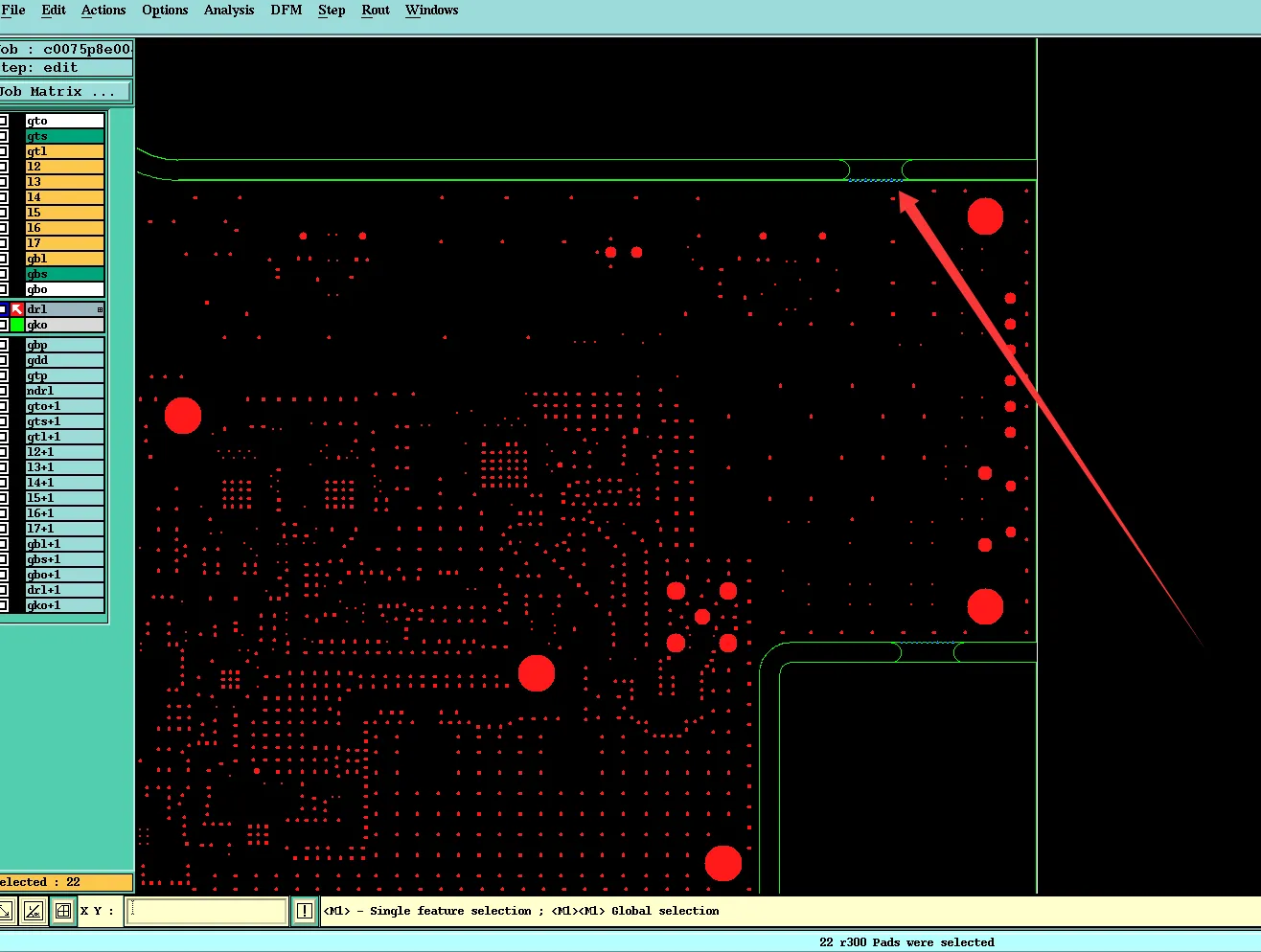The width and height of the screenshot is (1261, 952).
Task: Select the gdd layer row
Action: pyautogui.click(x=65, y=360)
